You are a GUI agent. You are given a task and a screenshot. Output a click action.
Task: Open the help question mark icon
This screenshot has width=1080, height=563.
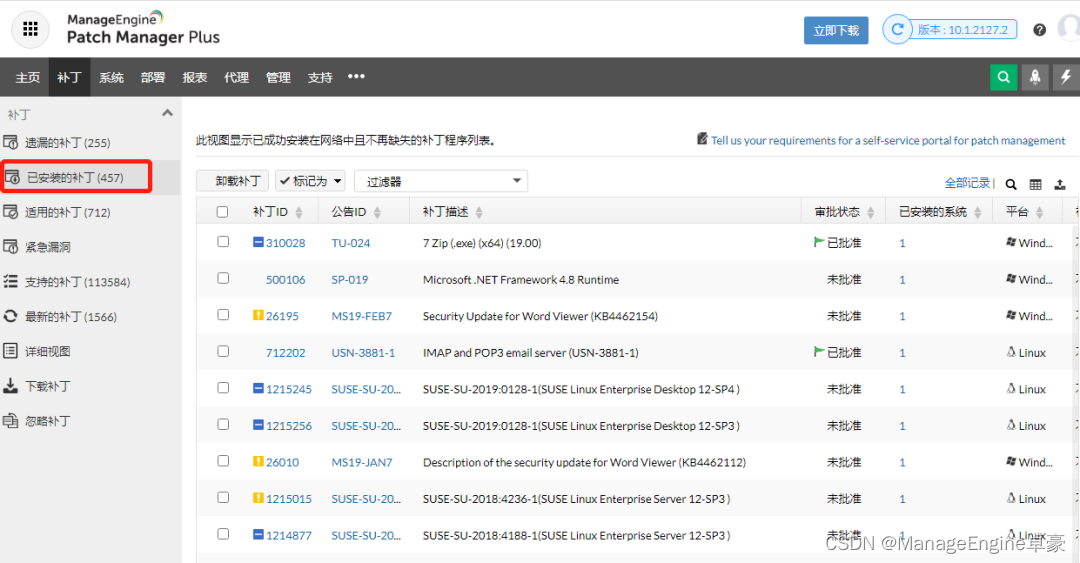[1039, 30]
